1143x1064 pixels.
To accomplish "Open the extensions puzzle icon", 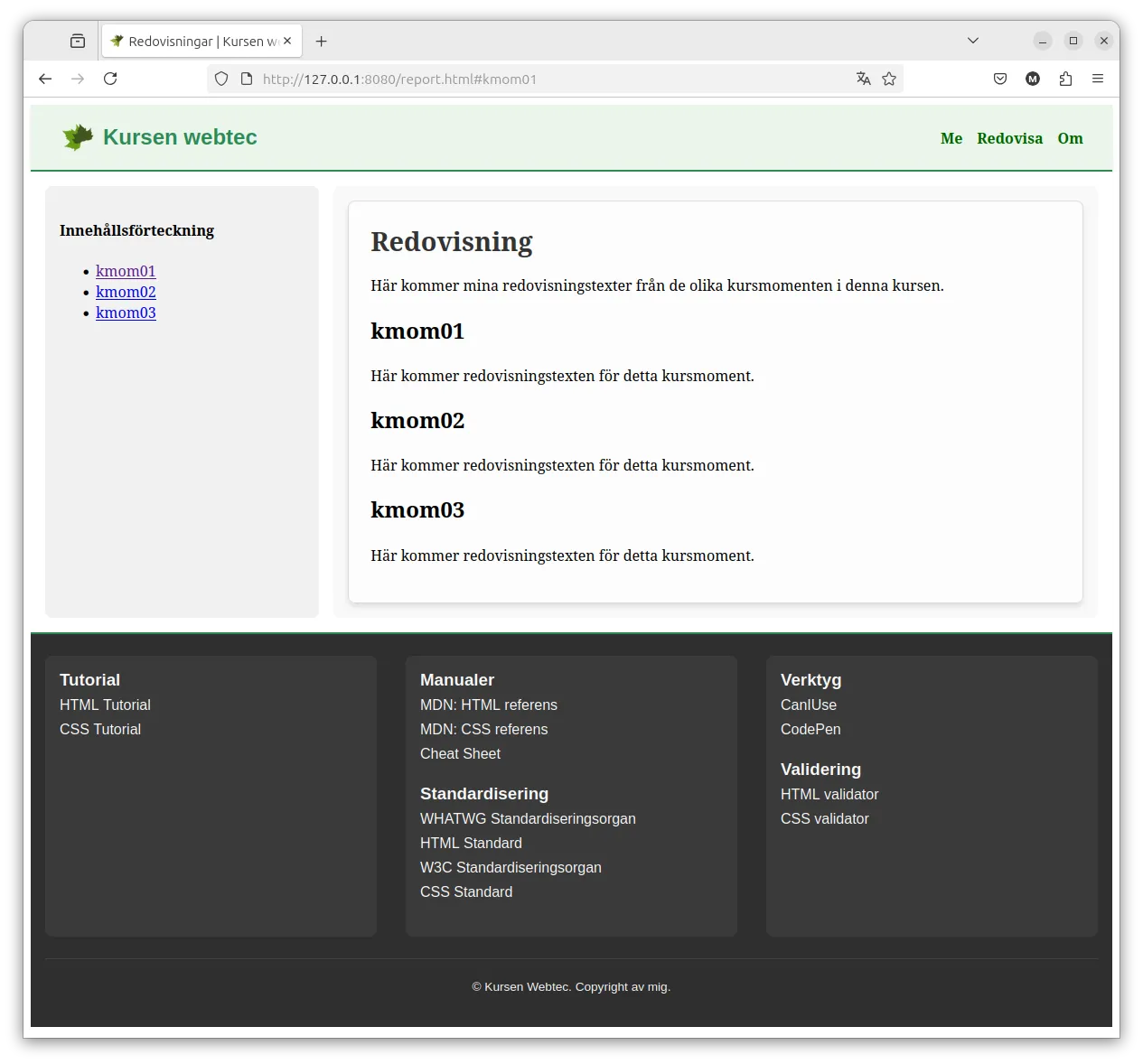I will coord(1065,79).
